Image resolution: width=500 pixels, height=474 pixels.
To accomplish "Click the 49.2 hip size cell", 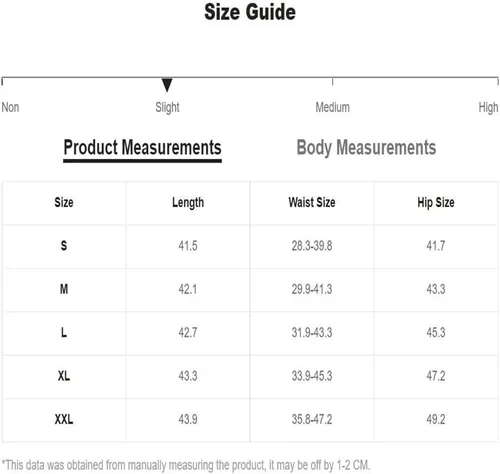I will pyautogui.click(x=436, y=419).
